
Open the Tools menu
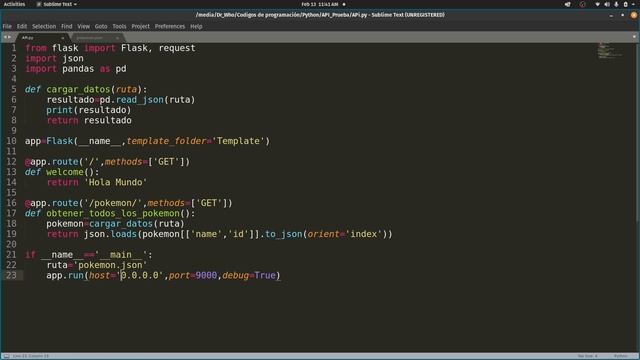point(119,26)
